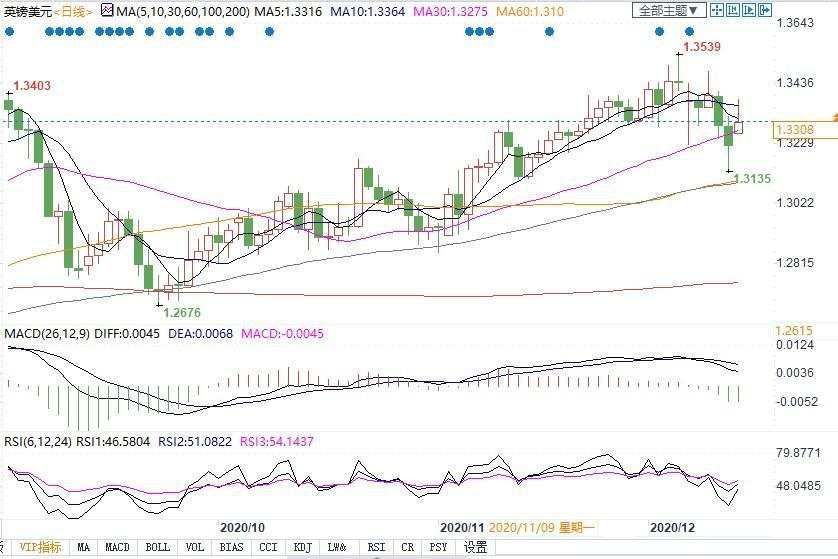Click the MACD(26,12,9) parameter label
838x559 pixels.
(x=47, y=333)
